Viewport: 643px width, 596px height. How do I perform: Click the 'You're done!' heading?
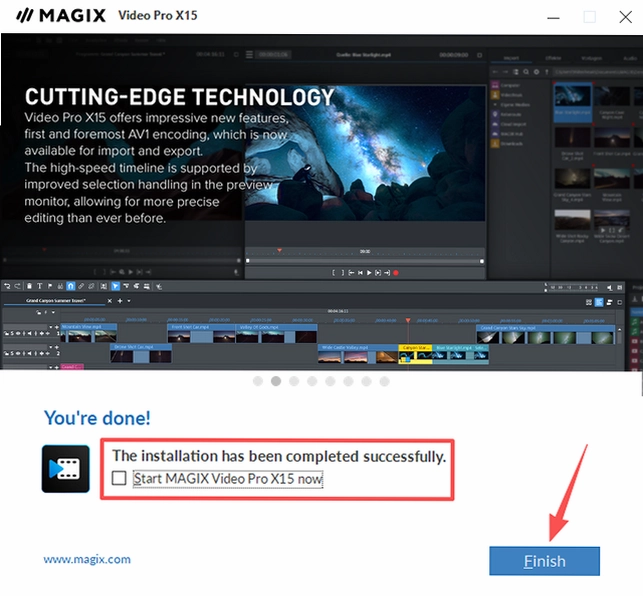point(97,418)
